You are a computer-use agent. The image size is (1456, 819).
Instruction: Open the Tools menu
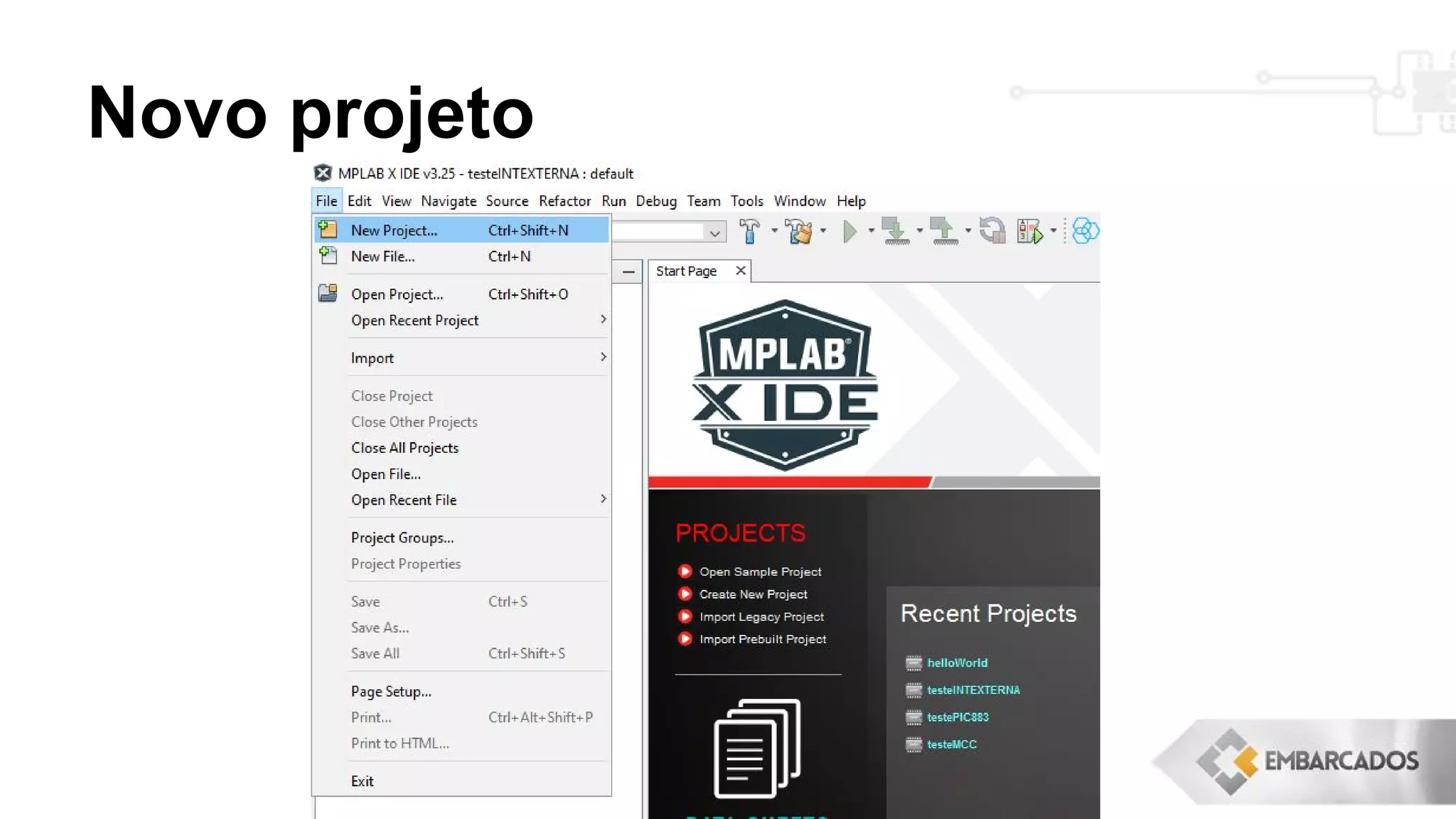[746, 201]
